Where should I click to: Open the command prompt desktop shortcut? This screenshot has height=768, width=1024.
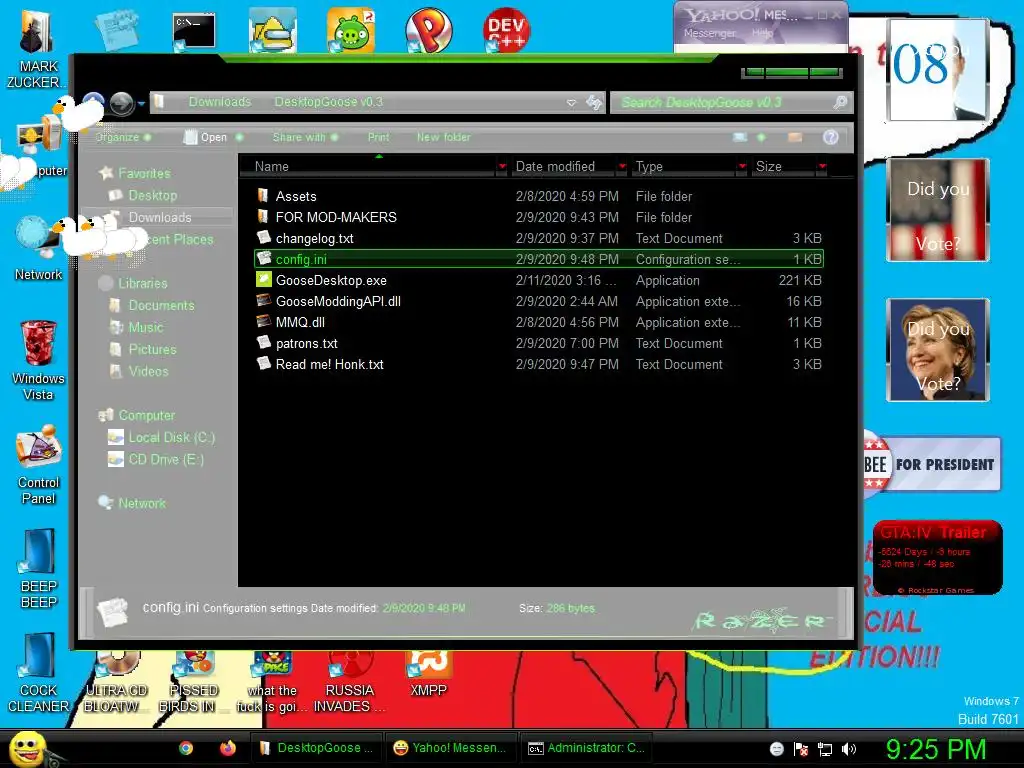tap(194, 31)
